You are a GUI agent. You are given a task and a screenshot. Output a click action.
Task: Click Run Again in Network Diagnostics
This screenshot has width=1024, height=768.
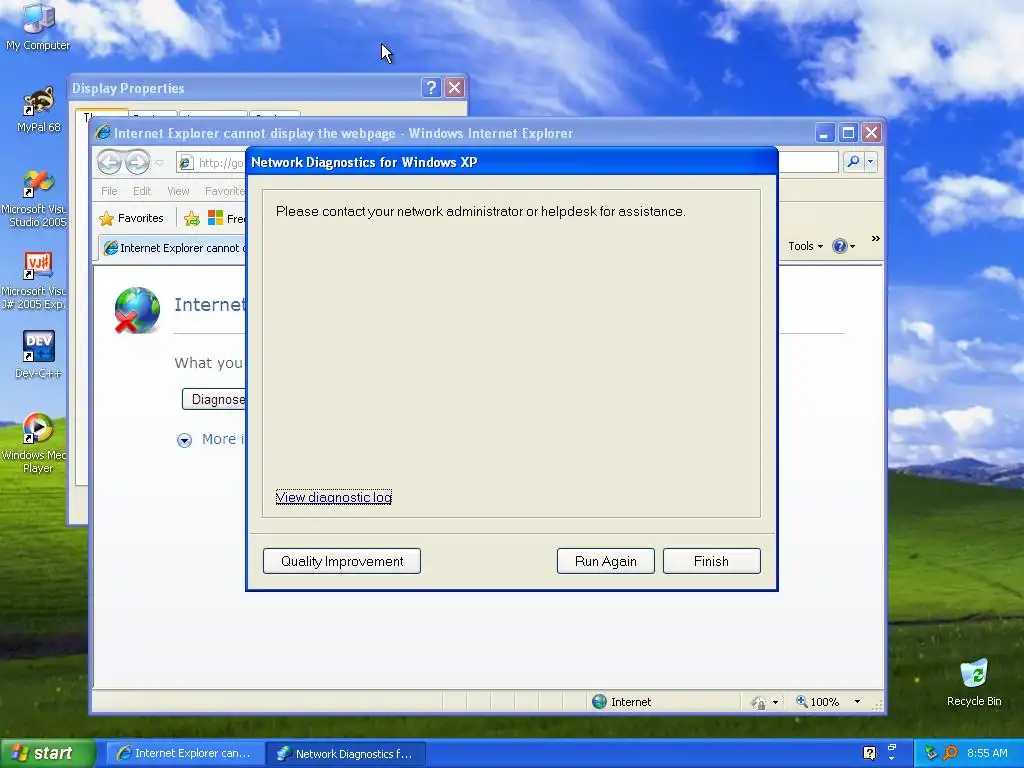click(605, 561)
